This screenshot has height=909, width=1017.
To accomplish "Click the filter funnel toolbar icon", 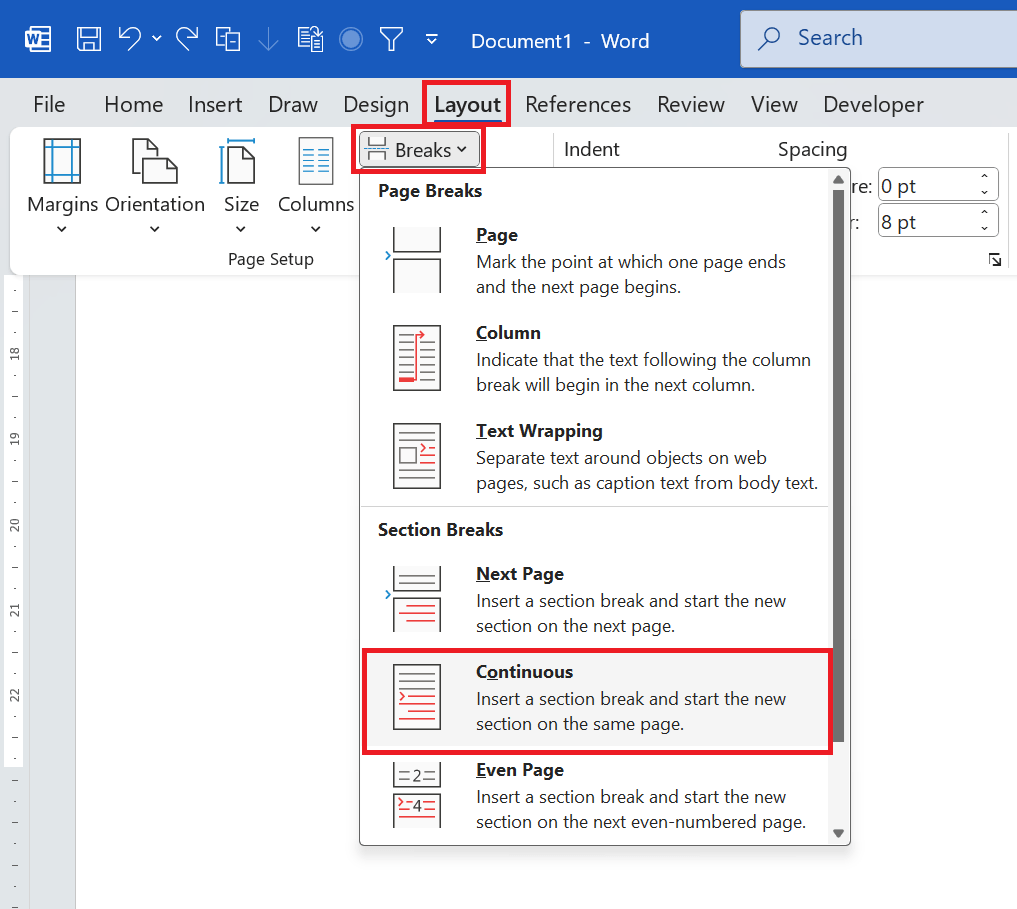I will (391, 40).
